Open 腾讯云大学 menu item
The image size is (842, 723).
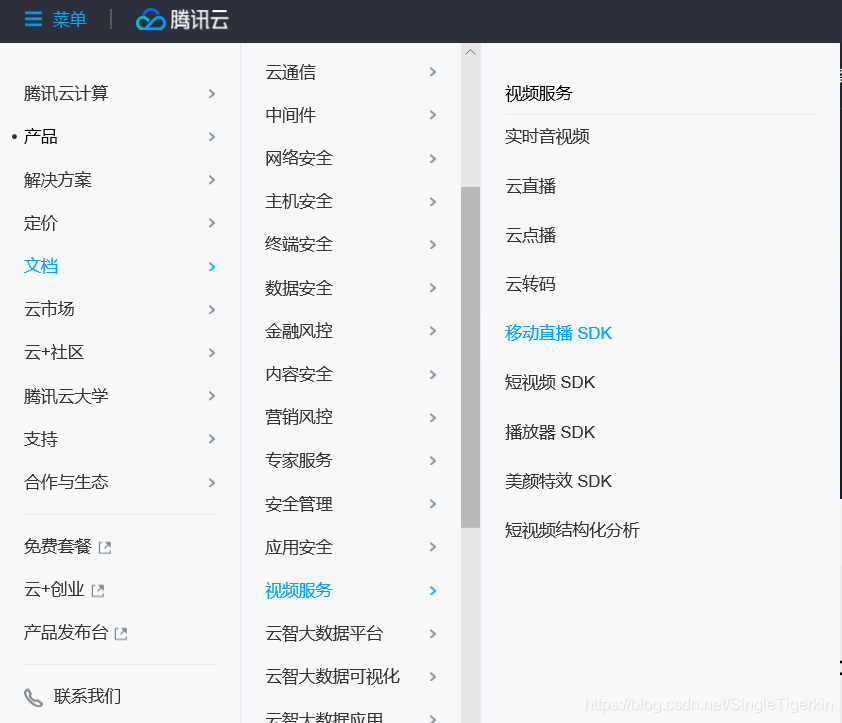click(66, 396)
